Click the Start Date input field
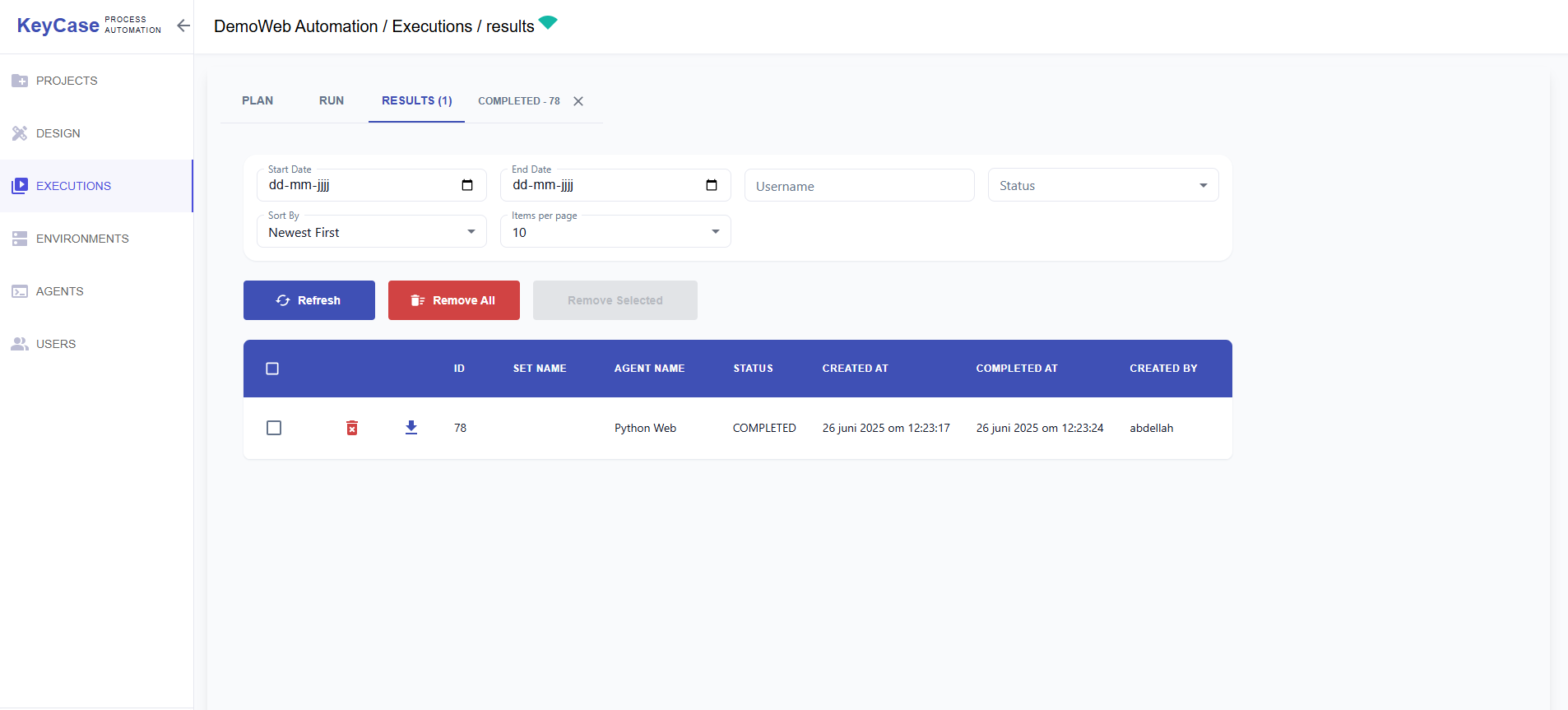 372,185
